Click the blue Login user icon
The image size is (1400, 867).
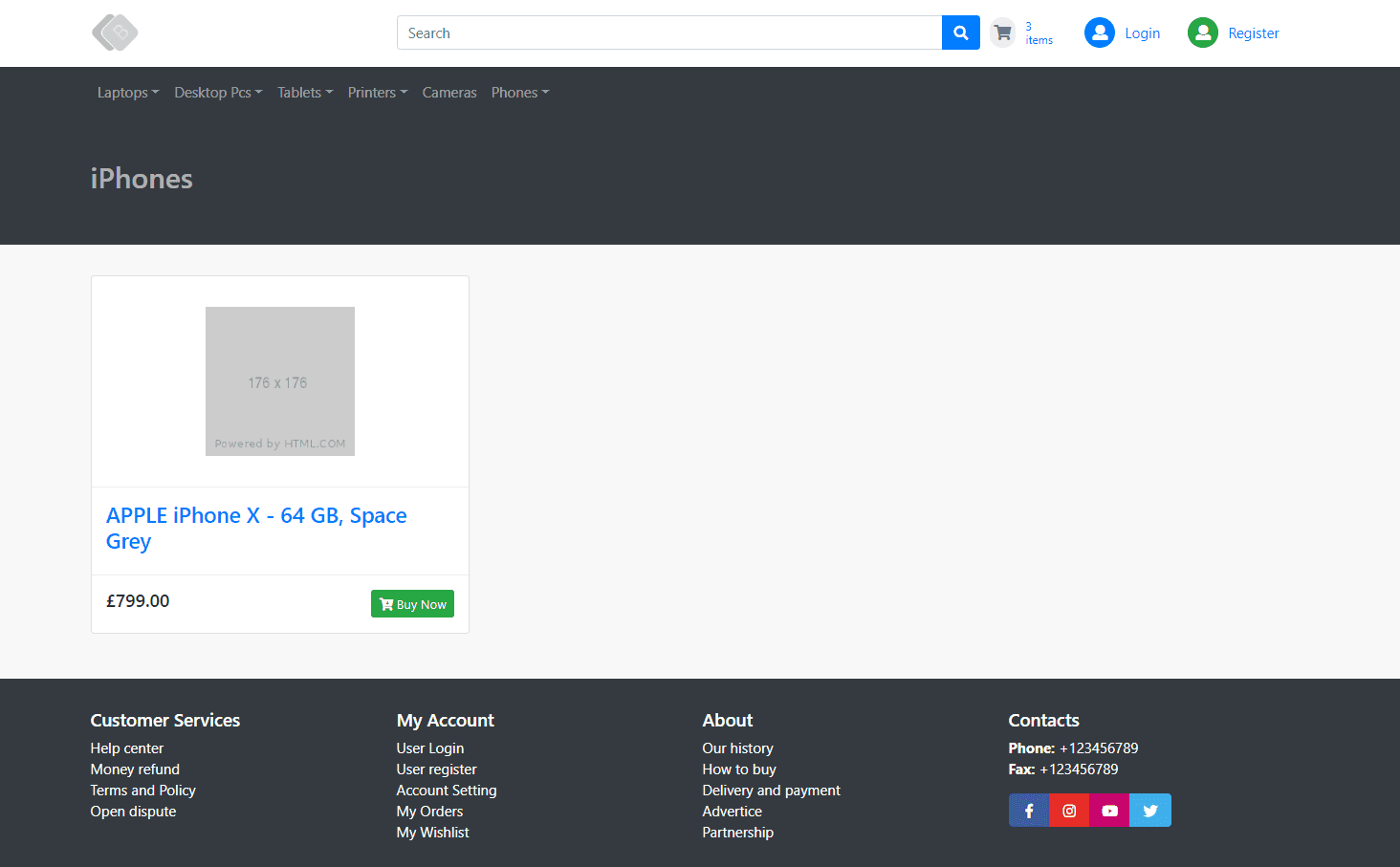(1100, 33)
